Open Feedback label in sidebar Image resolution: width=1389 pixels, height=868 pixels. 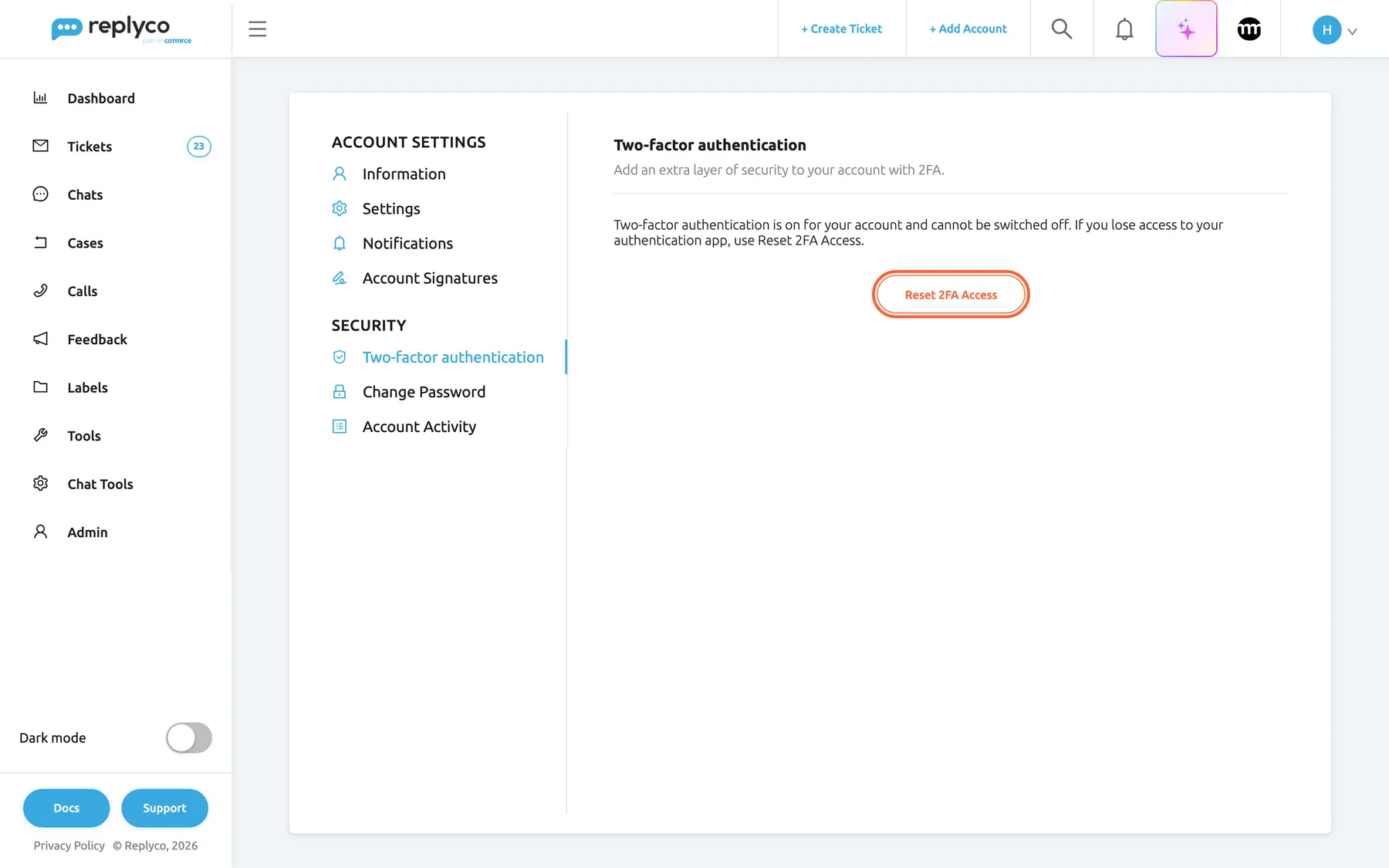(x=97, y=339)
